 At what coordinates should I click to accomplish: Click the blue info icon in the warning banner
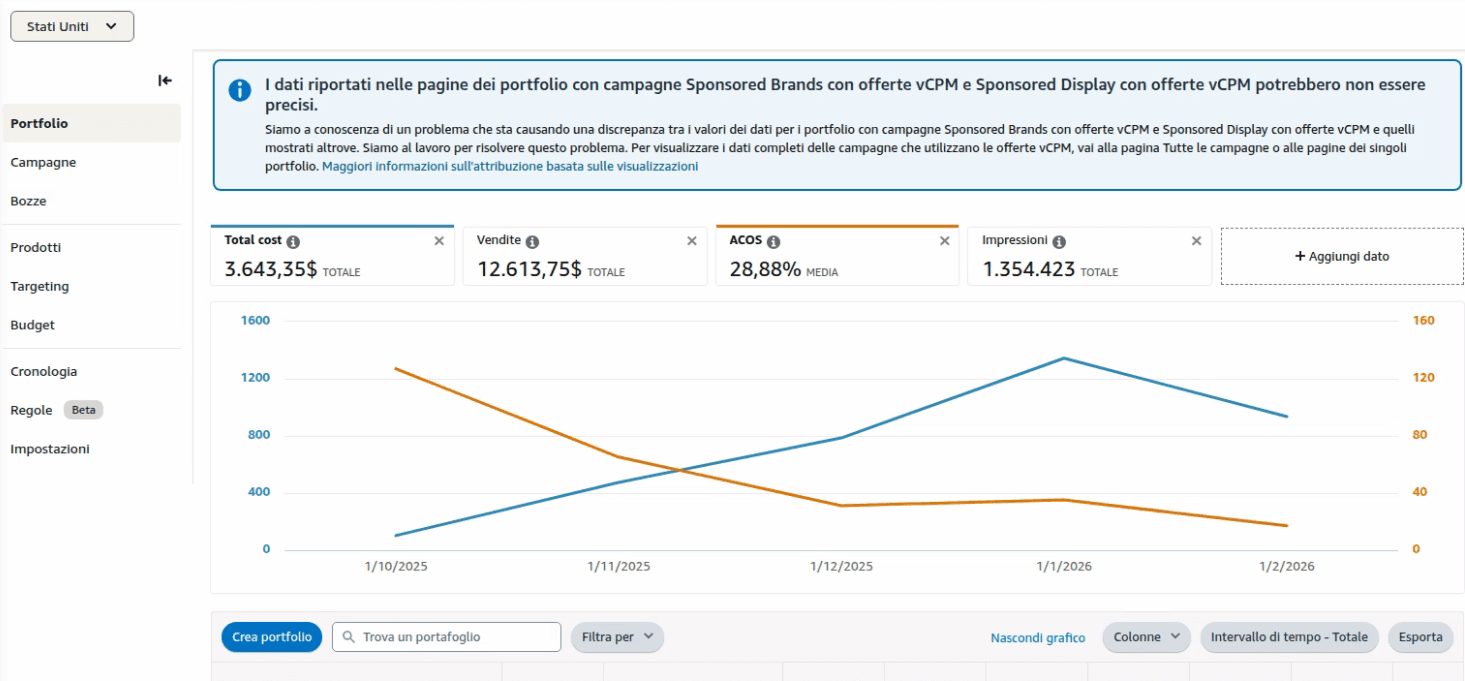[239, 90]
